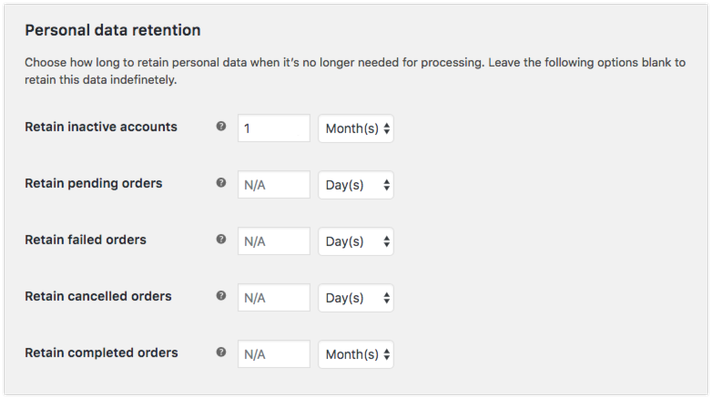This screenshot has height=399, width=712.
Task: Click the completed orders N/A field
Action: pyautogui.click(x=274, y=354)
